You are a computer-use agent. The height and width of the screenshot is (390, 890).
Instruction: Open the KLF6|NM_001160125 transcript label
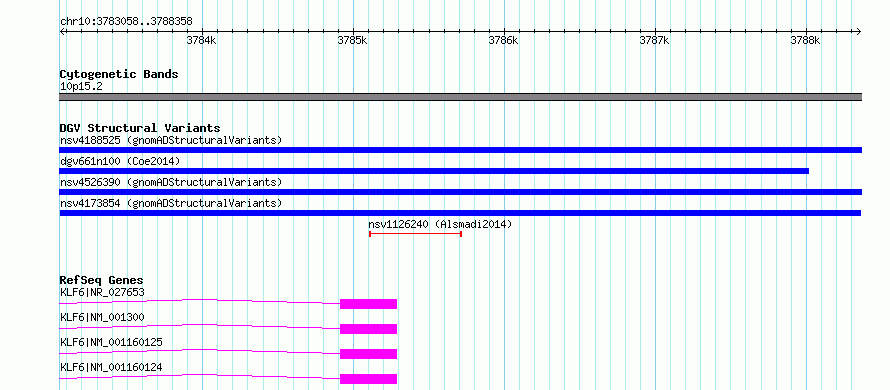(111, 342)
